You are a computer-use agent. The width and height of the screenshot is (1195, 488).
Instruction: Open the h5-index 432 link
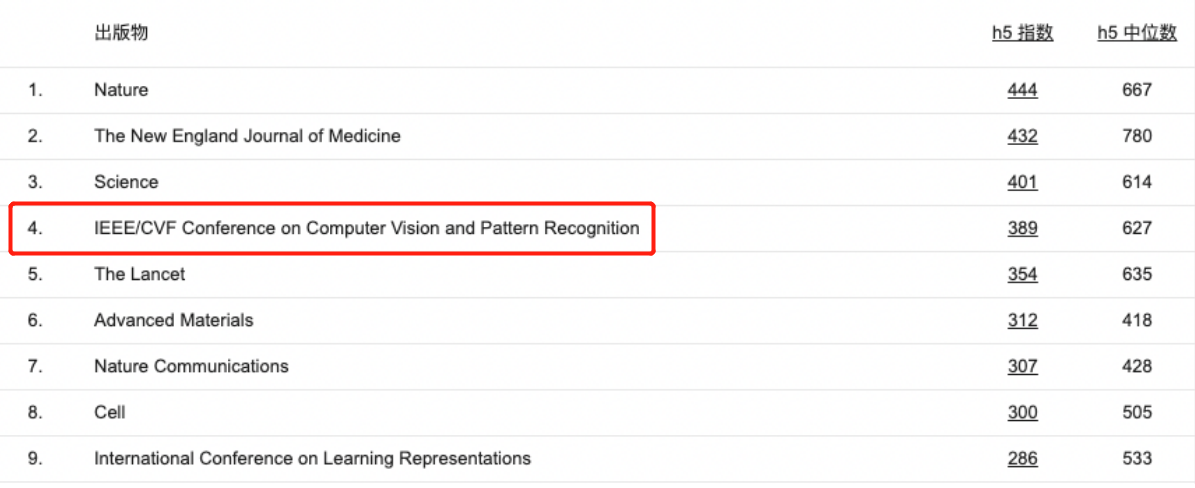1022,136
